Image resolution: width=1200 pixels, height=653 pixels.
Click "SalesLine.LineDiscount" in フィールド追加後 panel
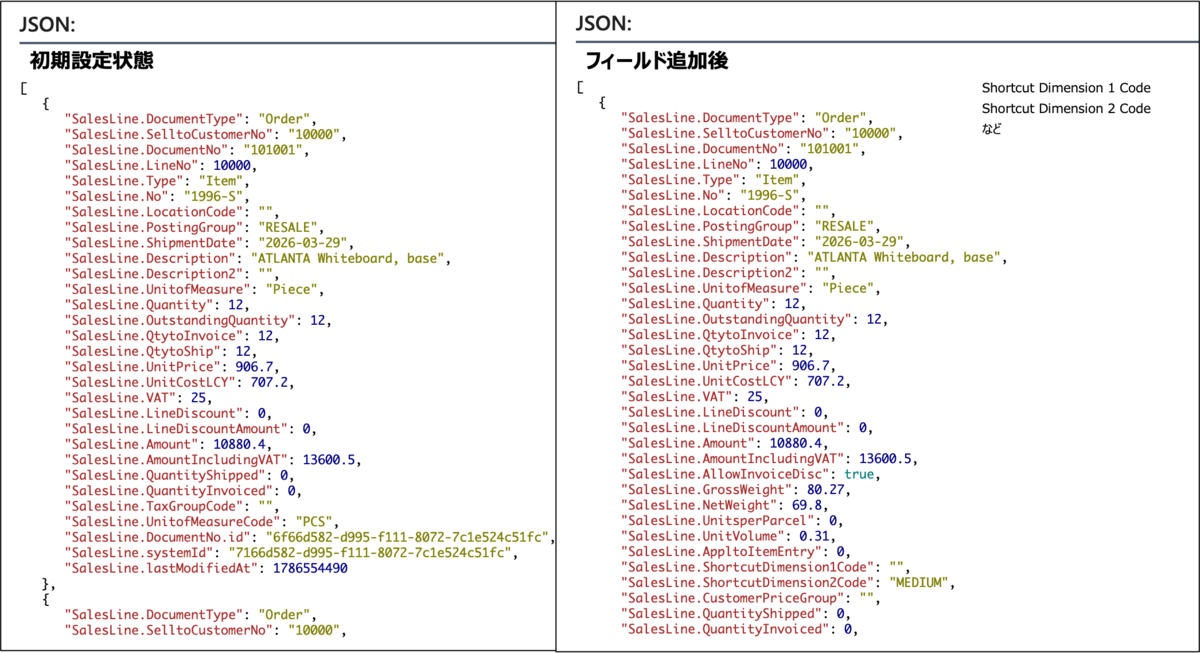tap(710, 412)
